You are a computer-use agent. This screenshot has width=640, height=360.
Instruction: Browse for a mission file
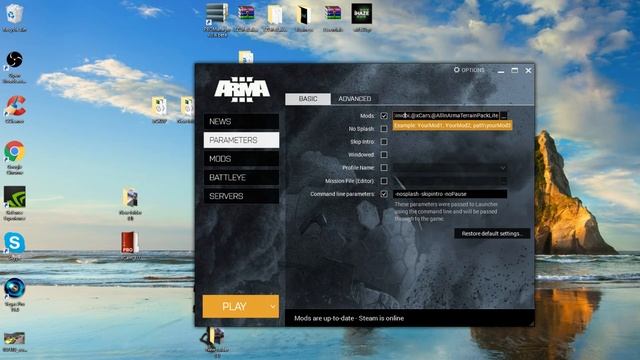[x=504, y=181]
